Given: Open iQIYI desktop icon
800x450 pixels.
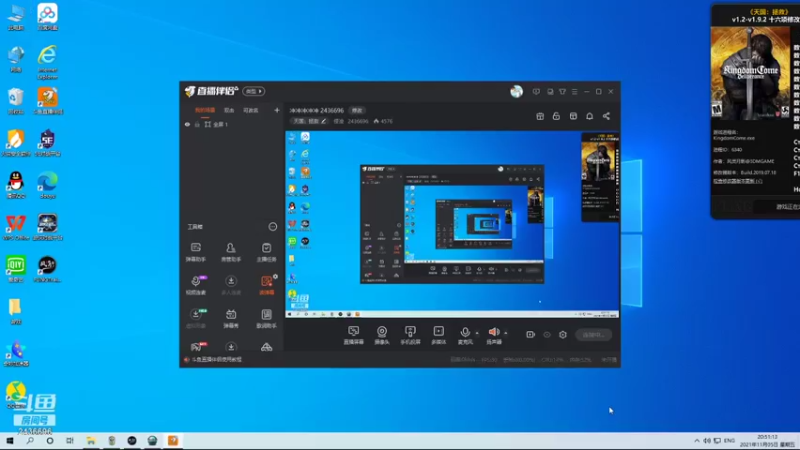Looking at the screenshot, I should pos(16,269).
